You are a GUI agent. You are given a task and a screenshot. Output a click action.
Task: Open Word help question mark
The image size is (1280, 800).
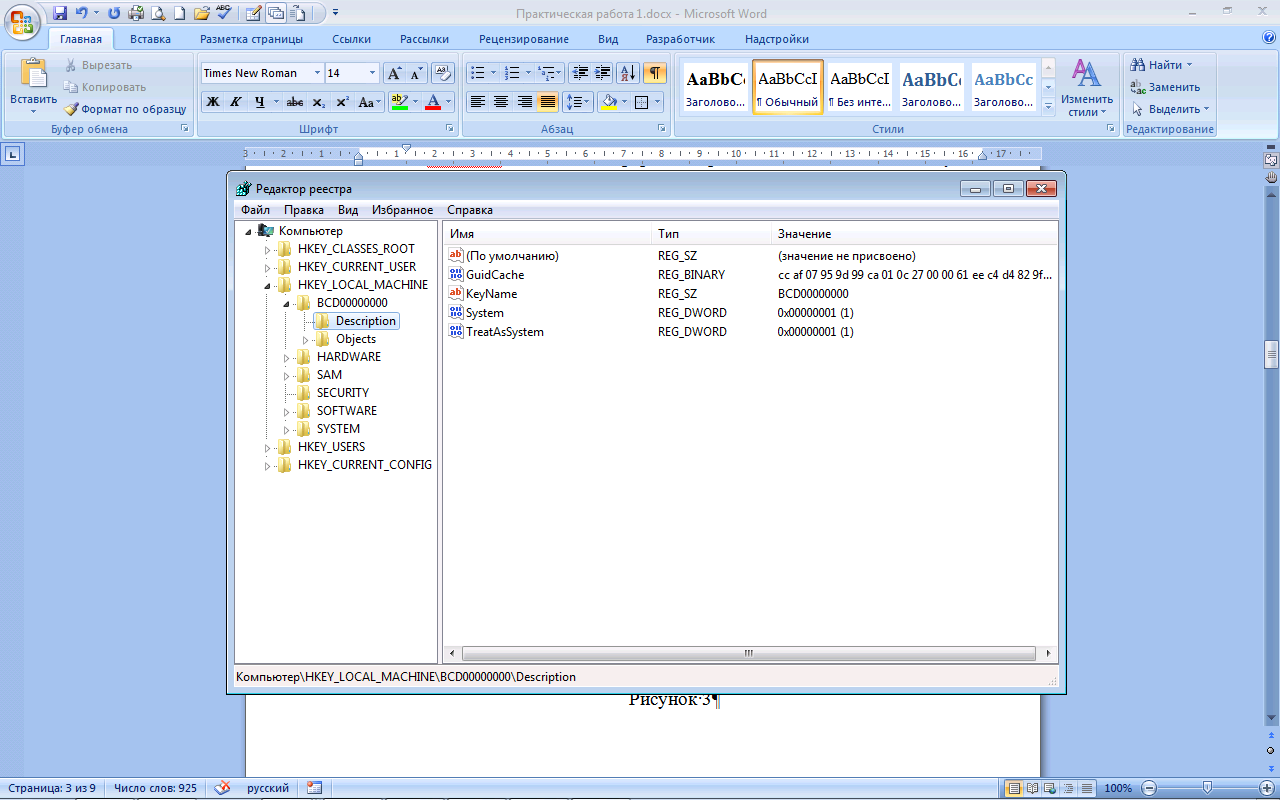pyautogui.click(x=1269, y=38)
